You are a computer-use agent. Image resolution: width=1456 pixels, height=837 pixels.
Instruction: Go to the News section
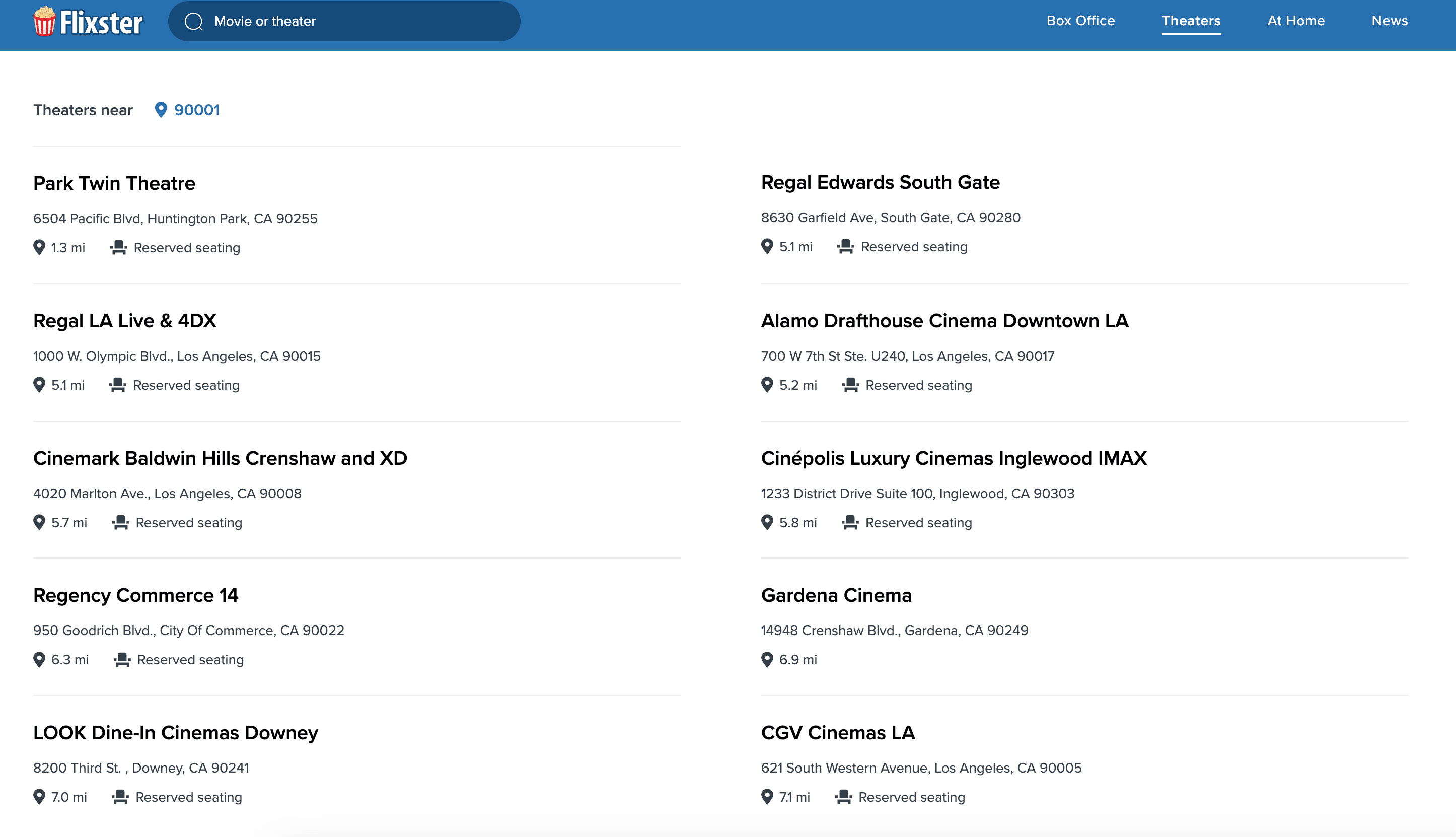tap(1390, 21)
